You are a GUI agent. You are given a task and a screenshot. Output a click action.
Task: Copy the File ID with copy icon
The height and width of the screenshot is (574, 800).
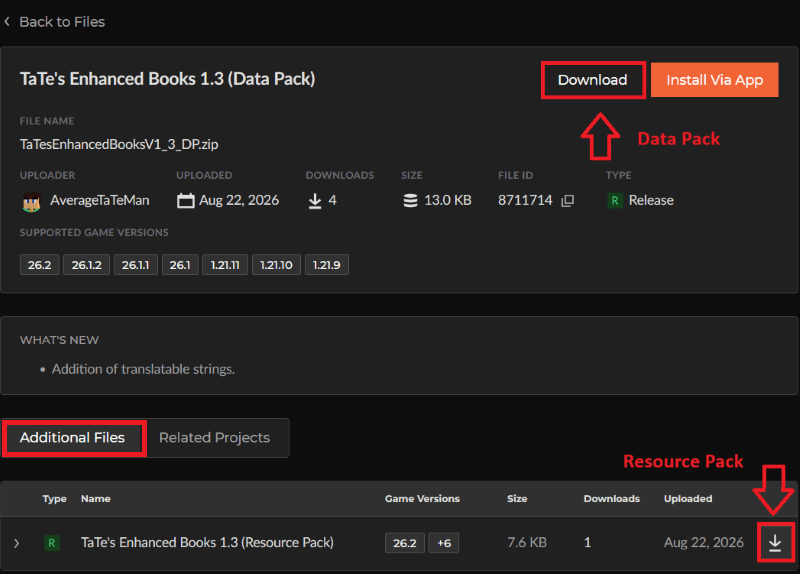(x=567, y=201)
